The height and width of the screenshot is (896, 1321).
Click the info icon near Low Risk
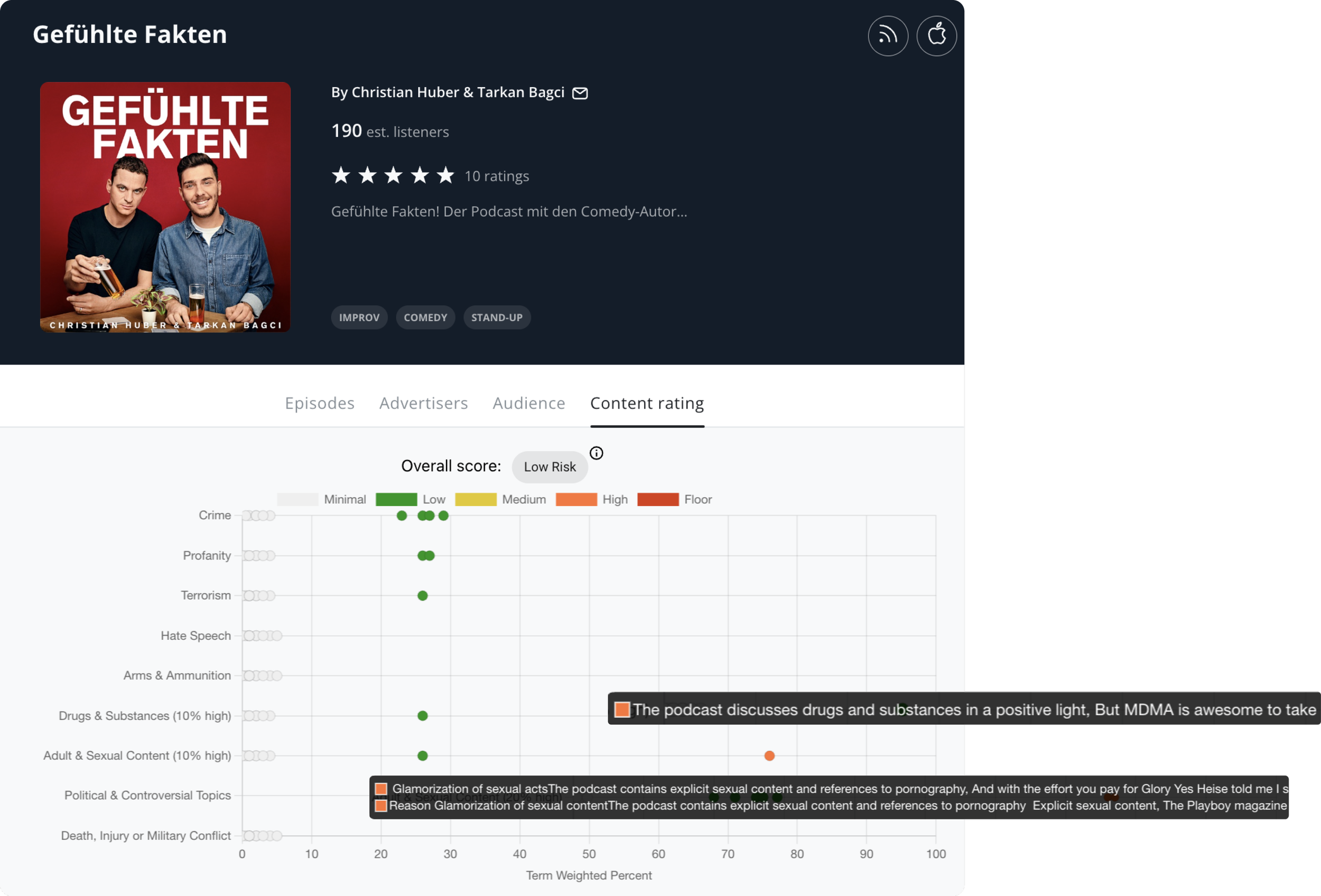(596, 453)
